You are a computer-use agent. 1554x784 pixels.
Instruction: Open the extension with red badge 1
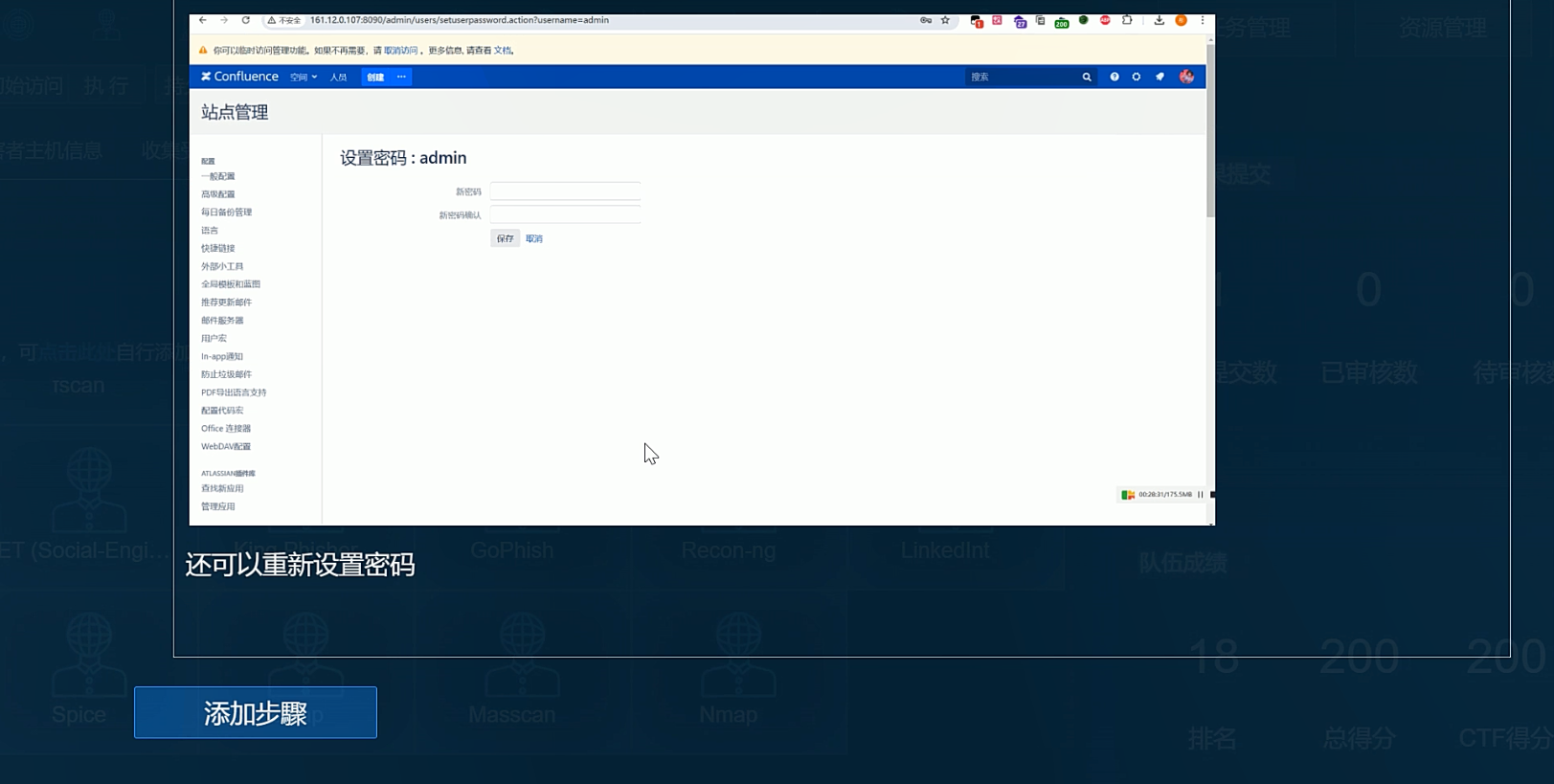pyautogui.click(x=977, y=21)
